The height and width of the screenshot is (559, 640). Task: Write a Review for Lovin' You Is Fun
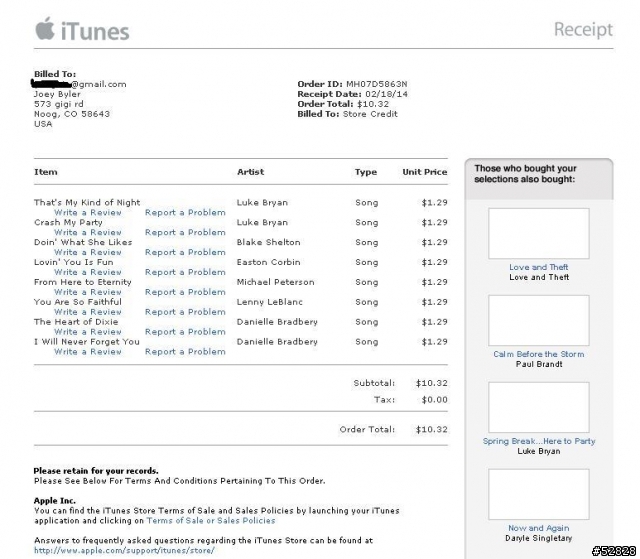(x=88, y=272)
